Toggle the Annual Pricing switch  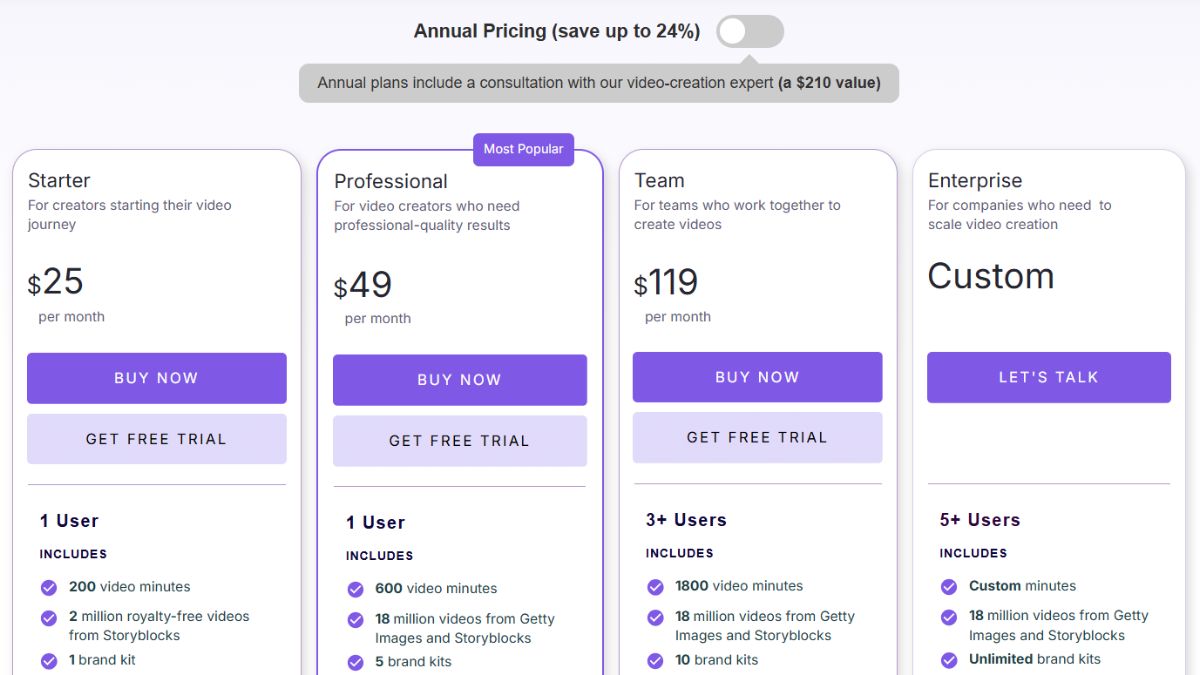[750, 31]
